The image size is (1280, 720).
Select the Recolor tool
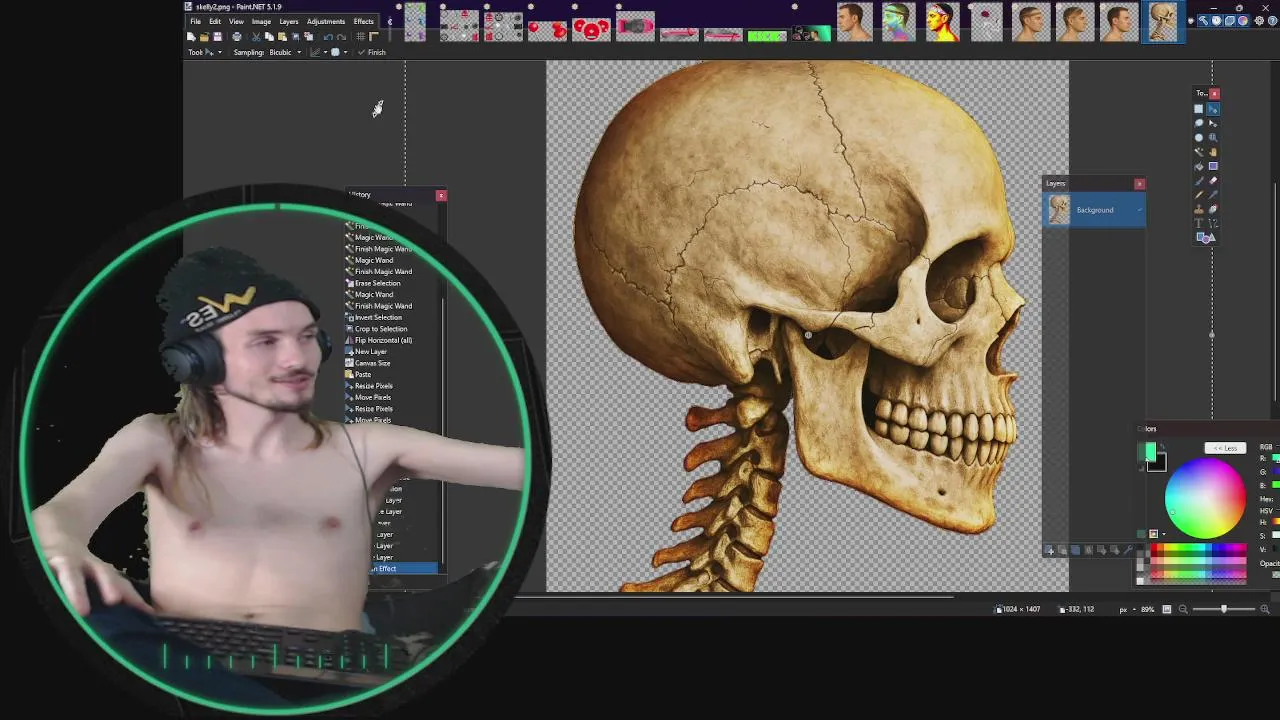point(1213,210)
